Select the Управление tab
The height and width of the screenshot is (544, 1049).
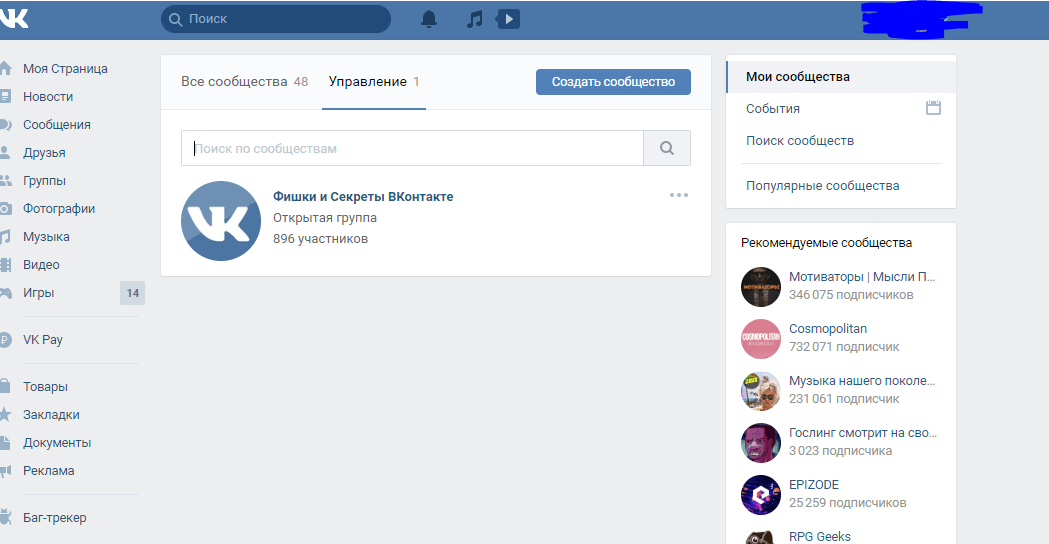pos(374,82)
